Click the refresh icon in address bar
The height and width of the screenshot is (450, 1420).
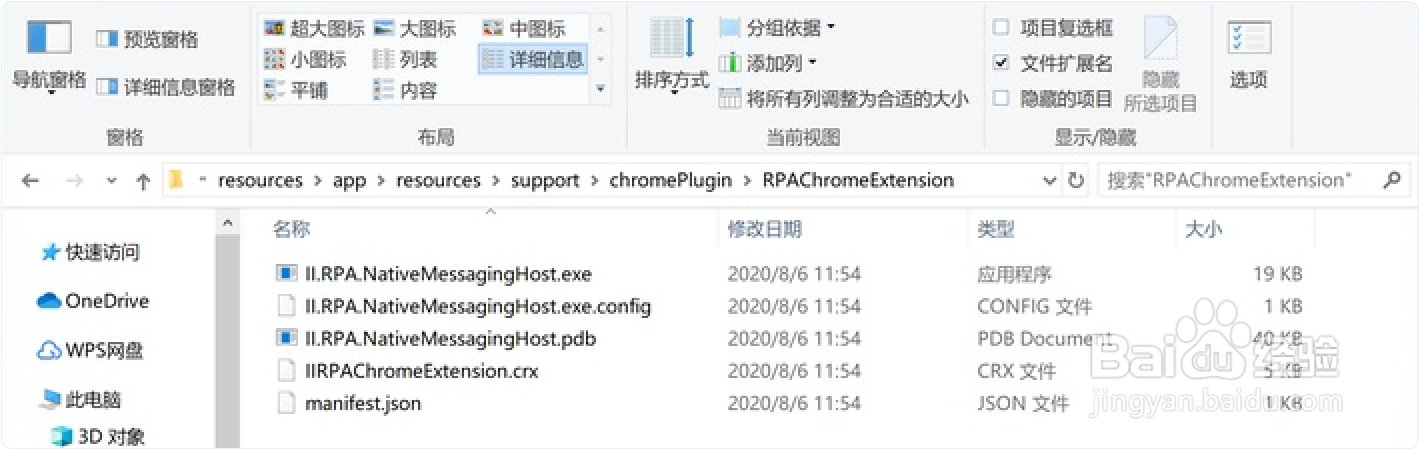tap(1076, 181)
